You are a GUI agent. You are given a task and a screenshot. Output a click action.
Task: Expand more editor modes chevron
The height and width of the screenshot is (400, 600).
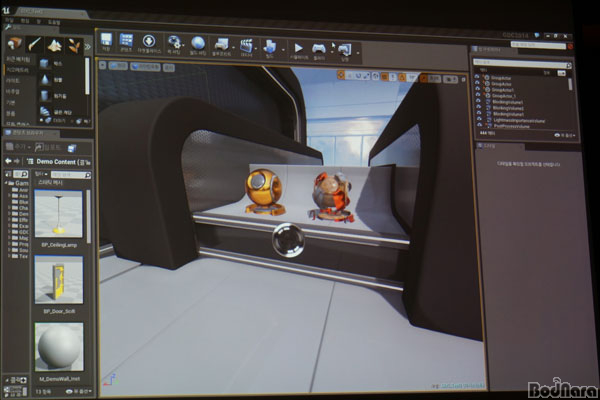(88, 47)
